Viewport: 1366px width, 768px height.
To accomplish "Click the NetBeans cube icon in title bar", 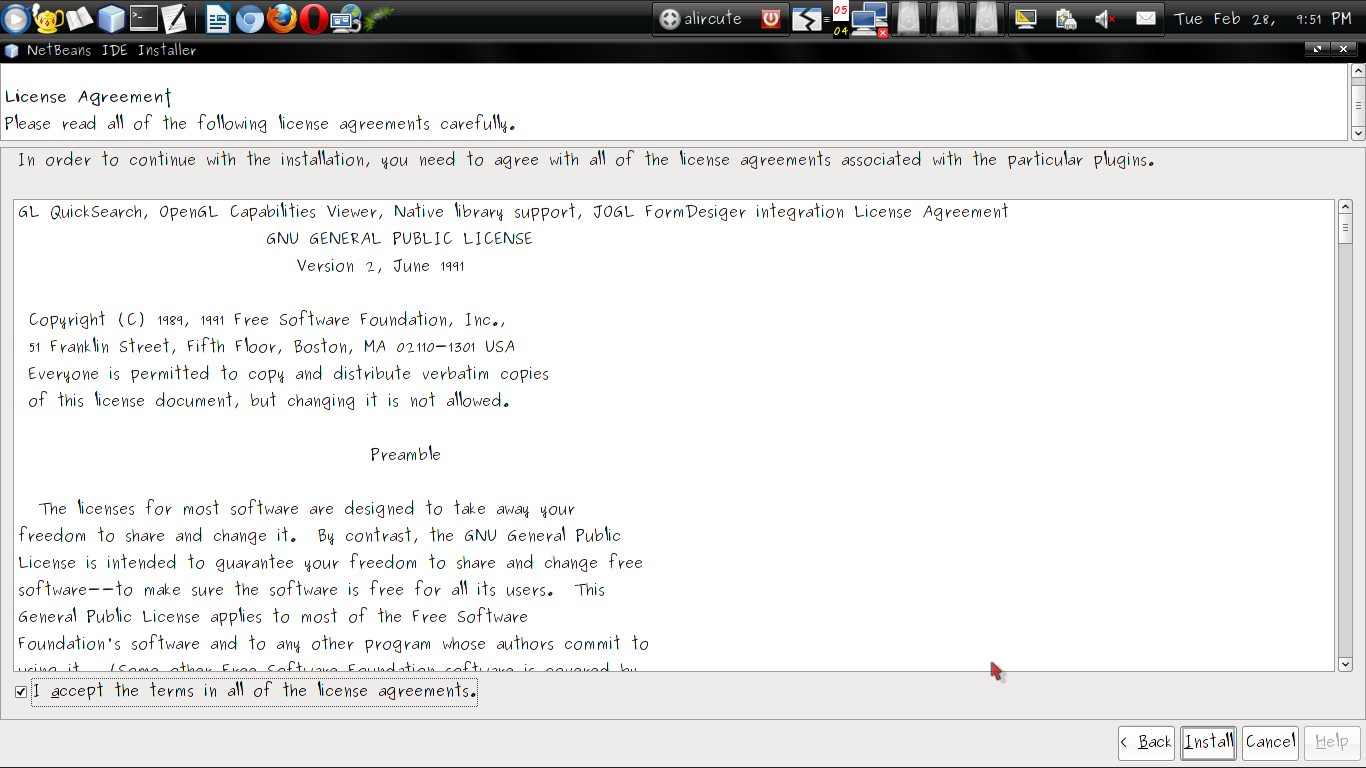I will coord(11,50).
